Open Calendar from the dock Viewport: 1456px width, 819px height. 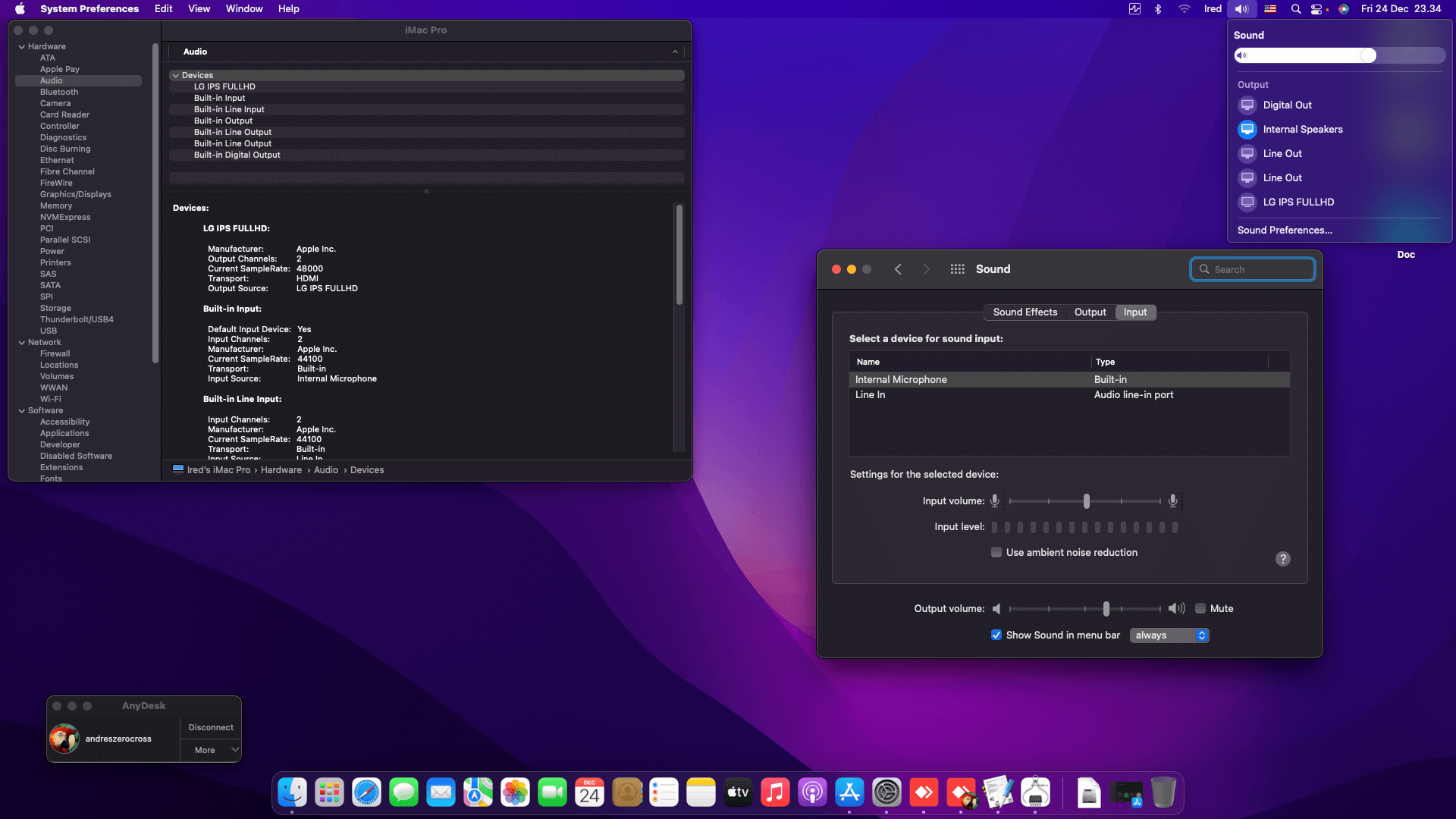pyautogui.click(x=589, y=793)
